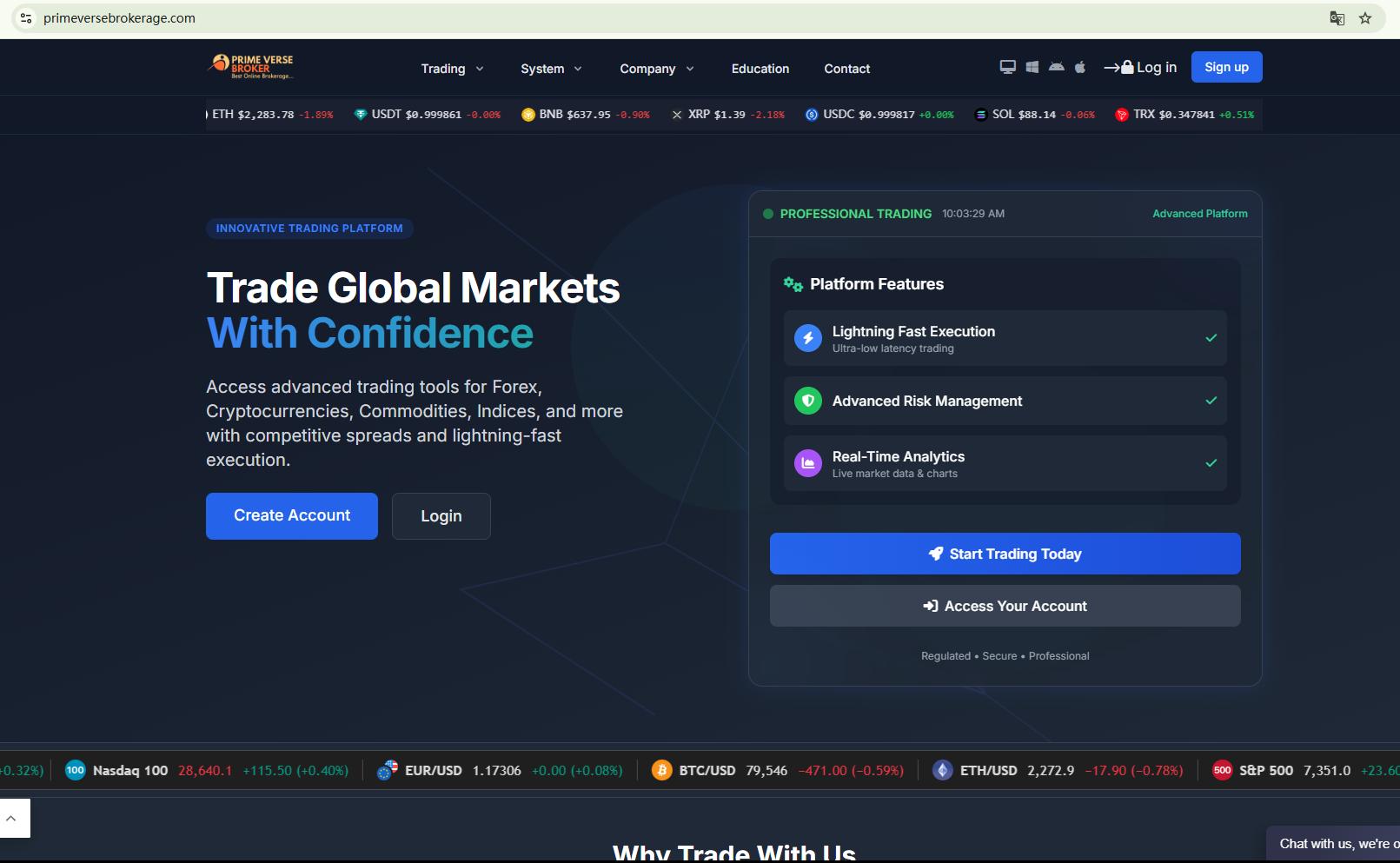This screenshot has width=1400, height=863.
Task: Click Start Trading Today button
Action: point(1005,554)
